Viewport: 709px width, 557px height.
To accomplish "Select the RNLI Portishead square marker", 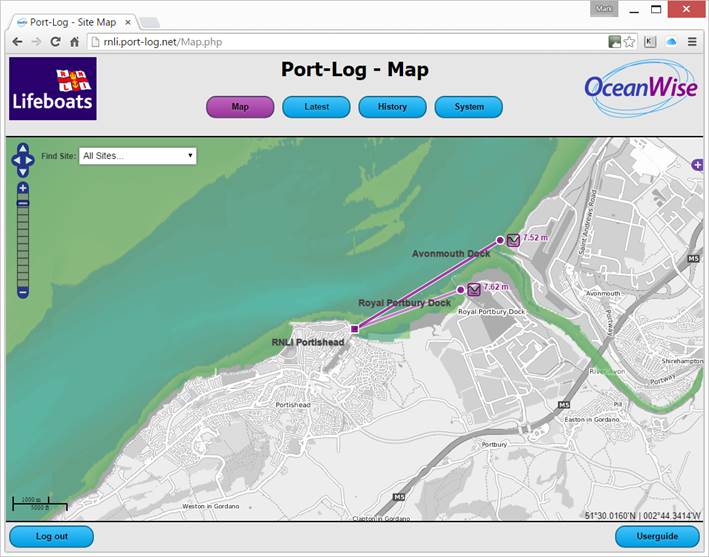I will 354,328.
